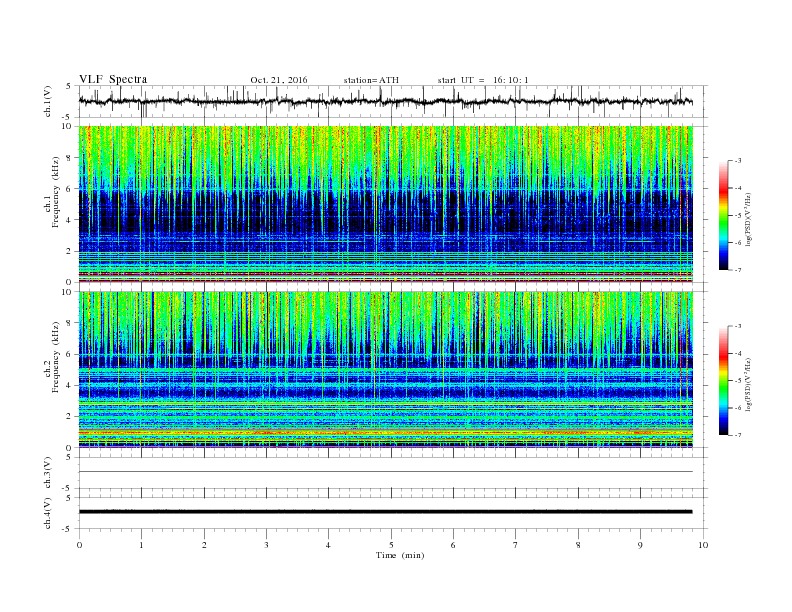Click the ch.2 spectrogram plot

385,370
